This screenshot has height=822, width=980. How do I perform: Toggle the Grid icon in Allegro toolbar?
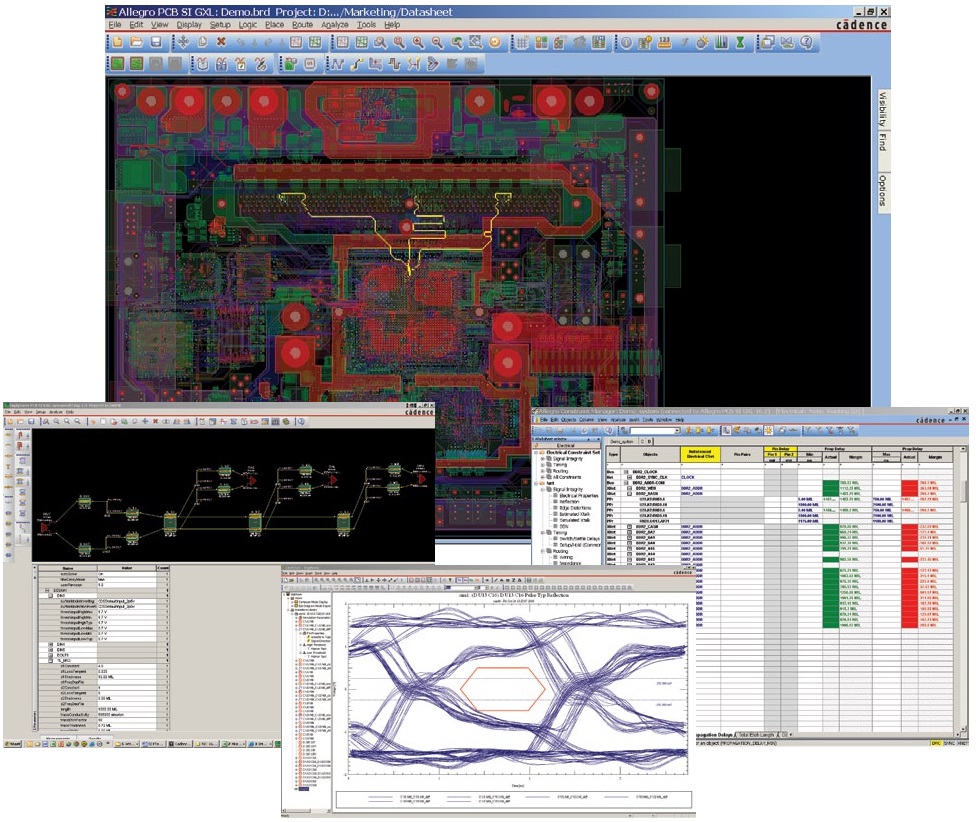[522, 42]
